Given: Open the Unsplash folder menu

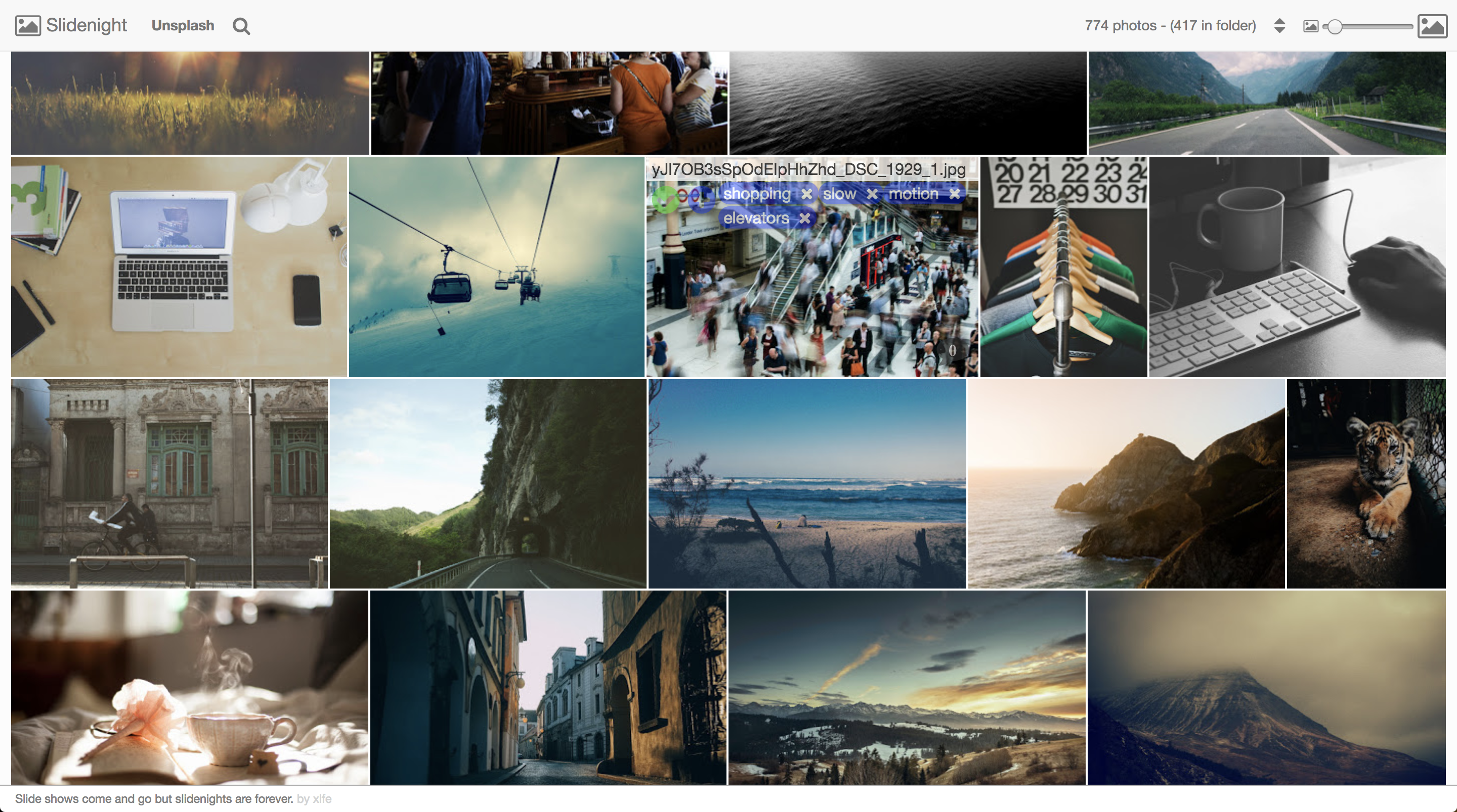Looking at the screenshot, I should pyautogui.click(x=183, y=26).
